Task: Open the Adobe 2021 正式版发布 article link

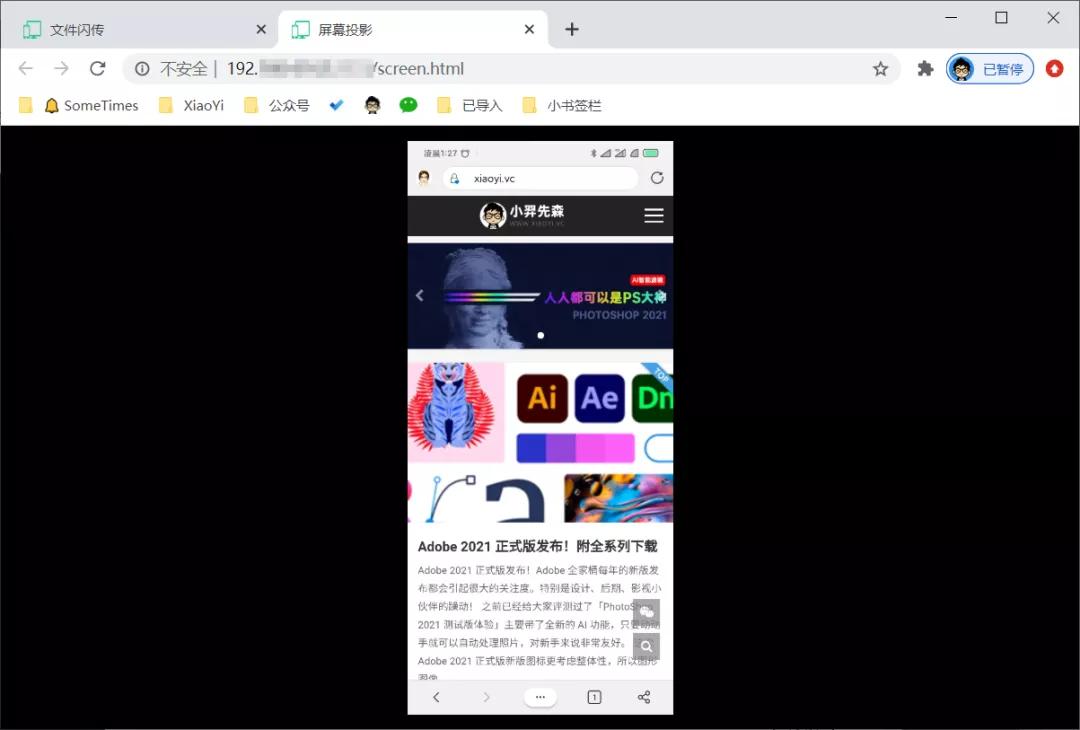Action: [x=540, y=547]
